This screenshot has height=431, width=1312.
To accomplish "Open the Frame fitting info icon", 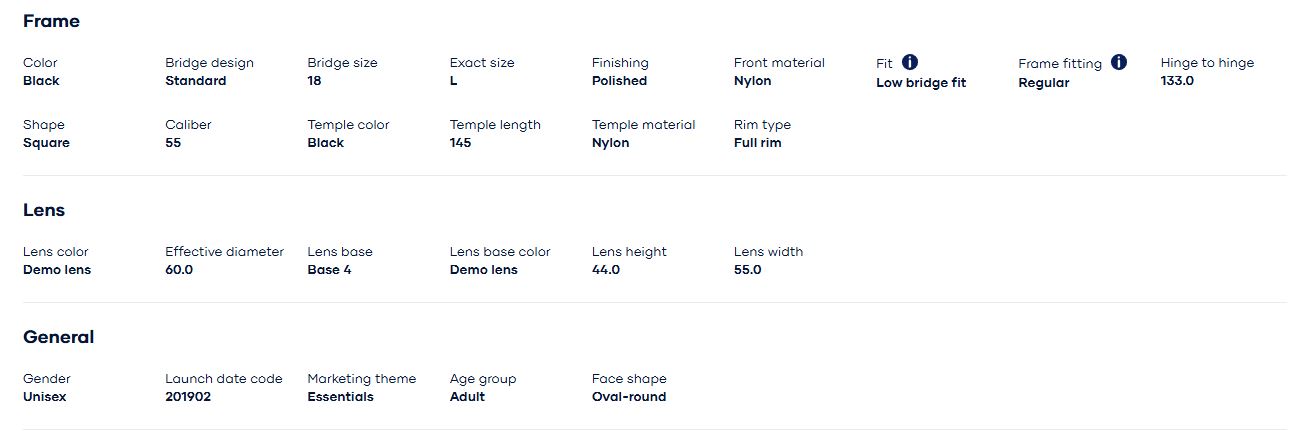I will click(1119, 62).
